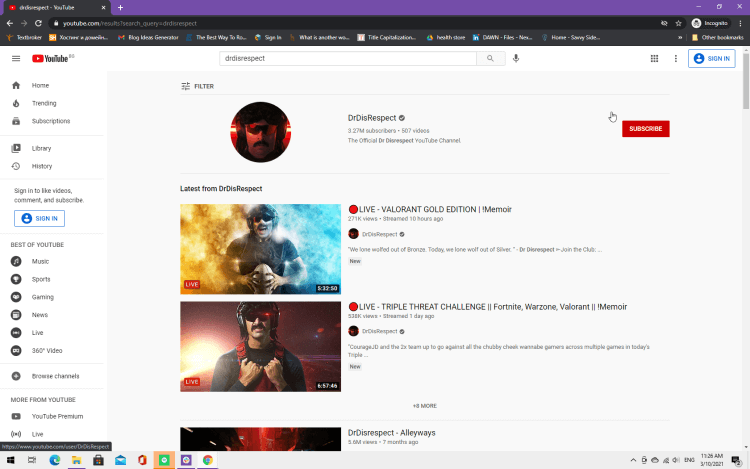Click the Gaming icon in the sidebar
Image resolution: width=750 pixels, height=469 pixels.
tap(16, 297)
